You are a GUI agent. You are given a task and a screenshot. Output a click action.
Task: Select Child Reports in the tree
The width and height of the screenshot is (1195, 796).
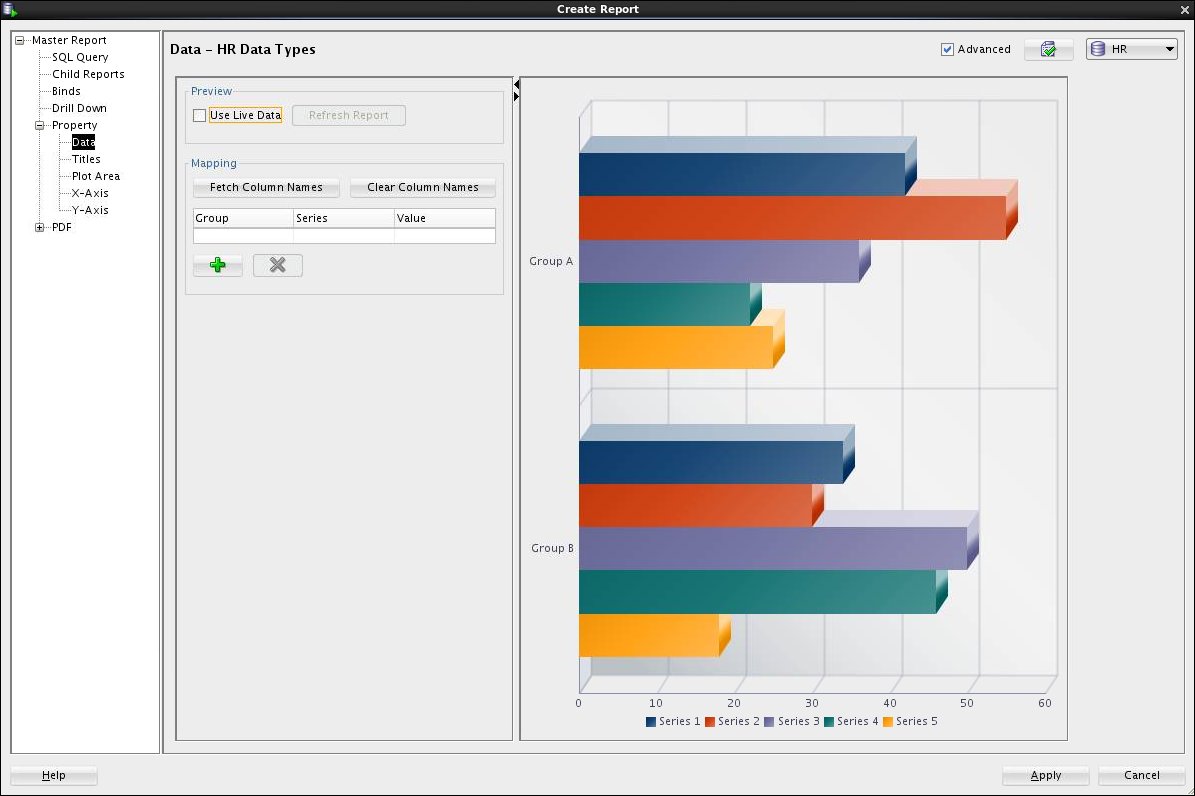[88, 74]
